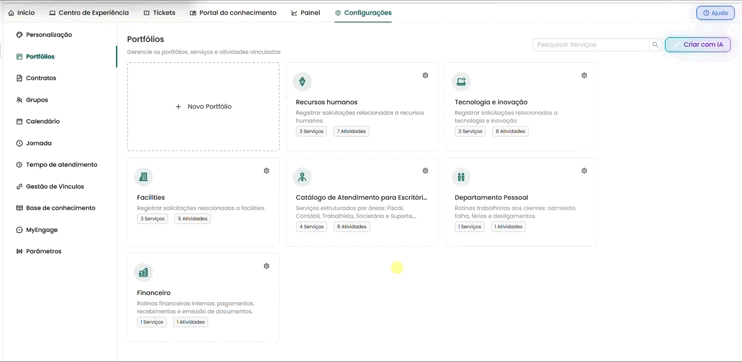Focus the Pesquisar Serviços search field

[x=591, y=44]
